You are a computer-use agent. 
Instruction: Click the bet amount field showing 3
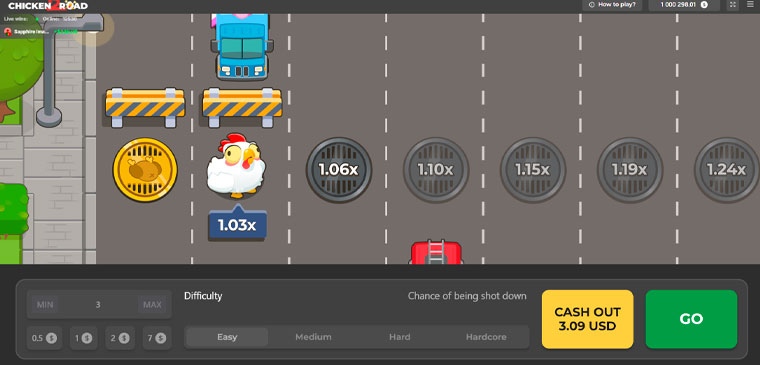click(98, 305)
